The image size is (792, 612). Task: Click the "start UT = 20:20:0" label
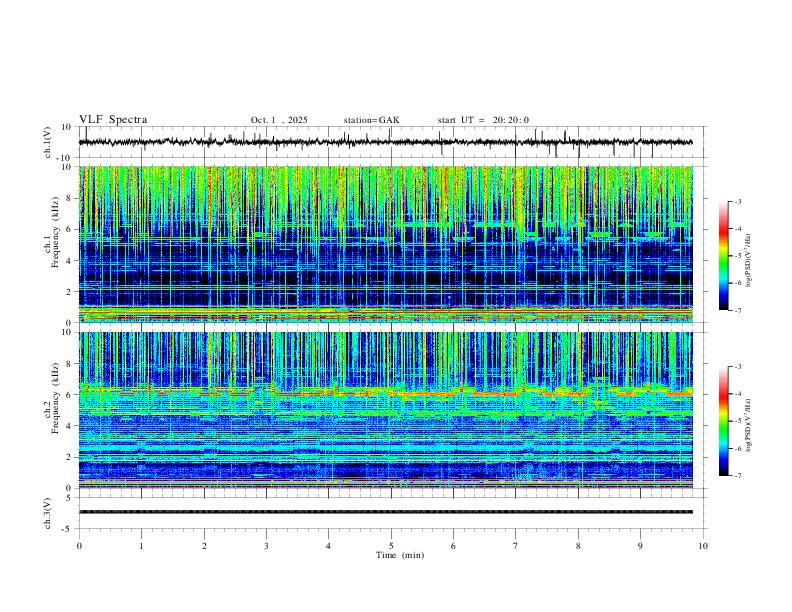point(483,120)
